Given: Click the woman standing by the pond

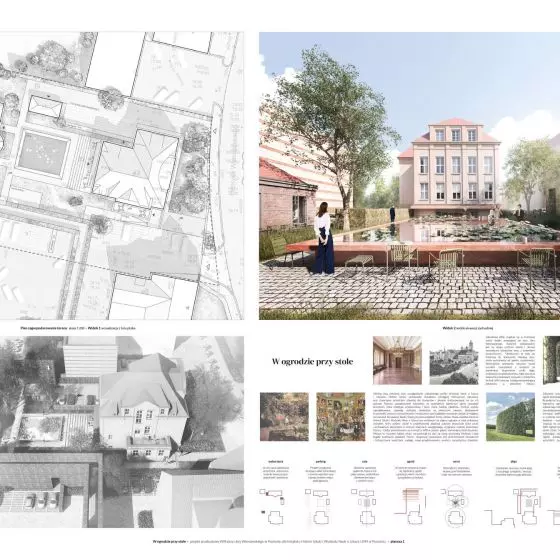Looking at the screenshot, I should point(323,239).
